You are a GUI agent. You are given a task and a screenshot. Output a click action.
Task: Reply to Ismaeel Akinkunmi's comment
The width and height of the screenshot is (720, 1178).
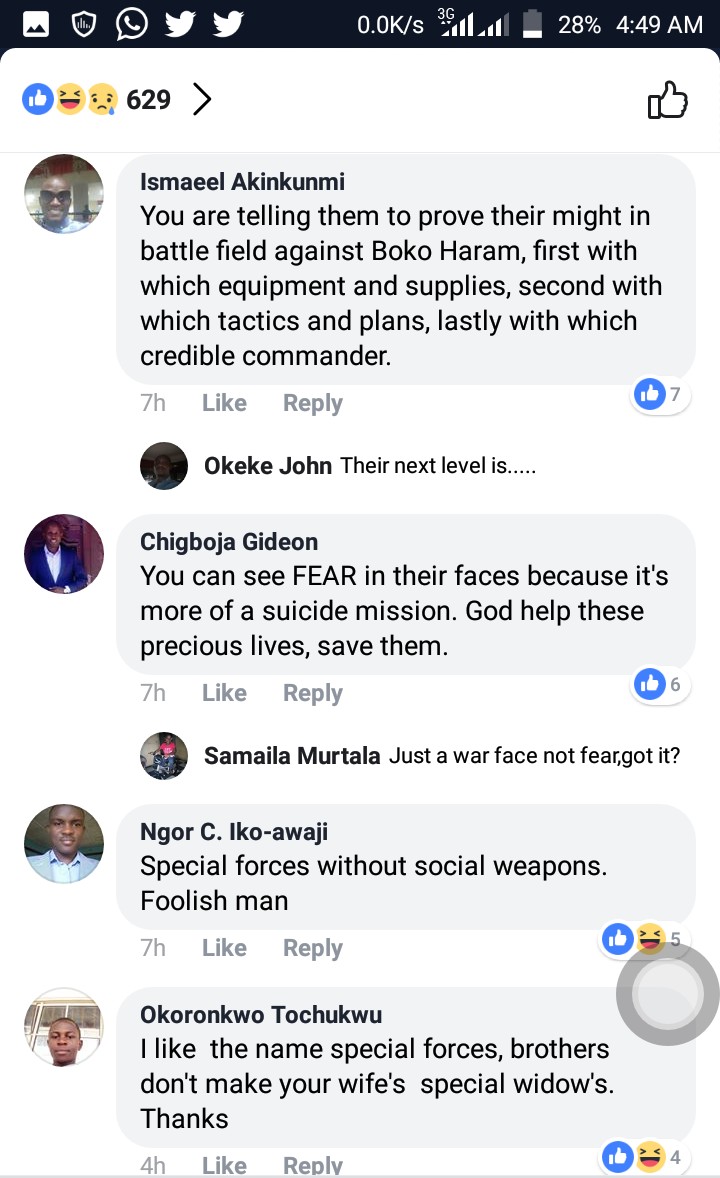(312, 403)
